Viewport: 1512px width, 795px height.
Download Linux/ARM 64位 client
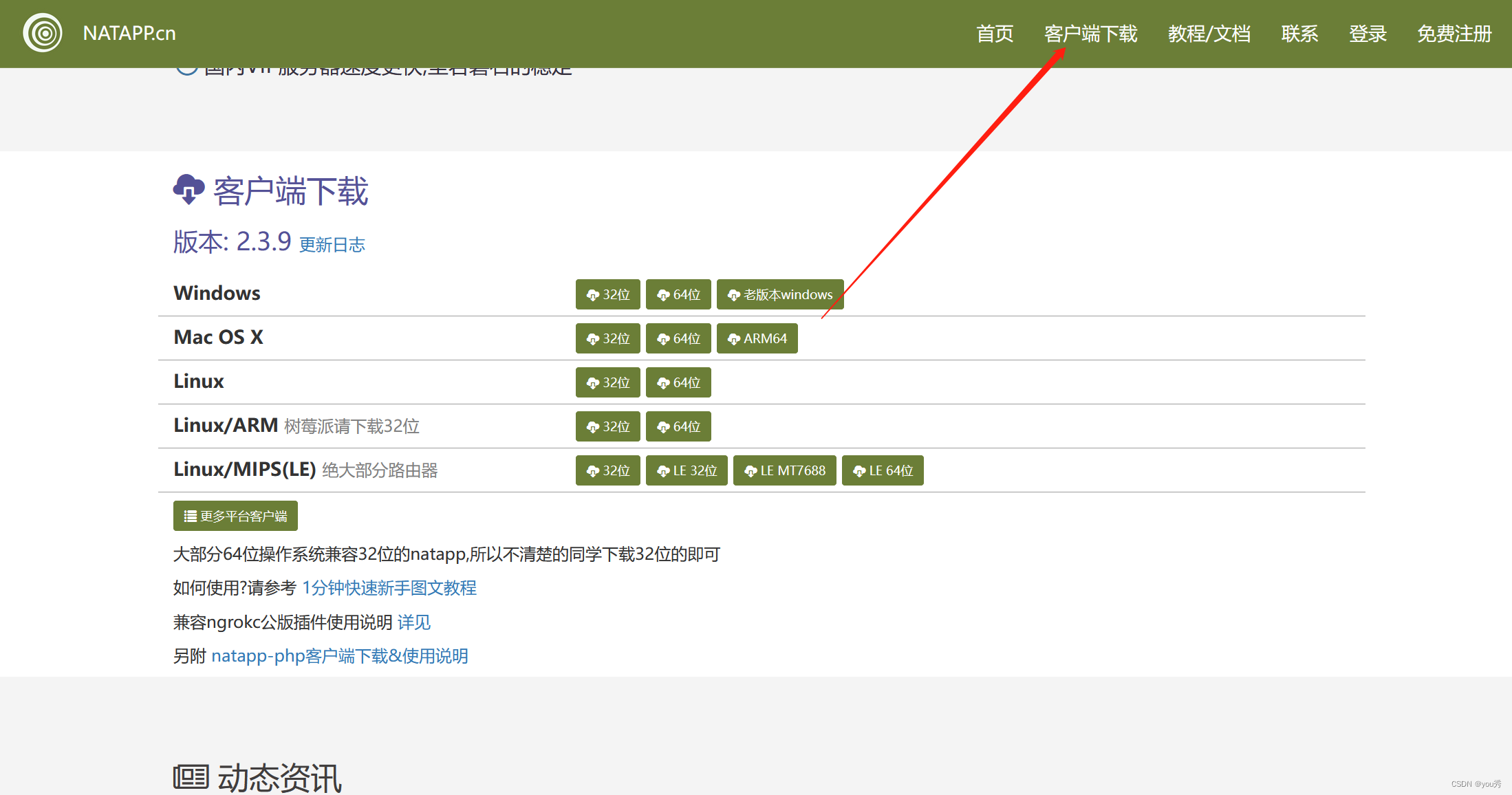click(678, 426)
